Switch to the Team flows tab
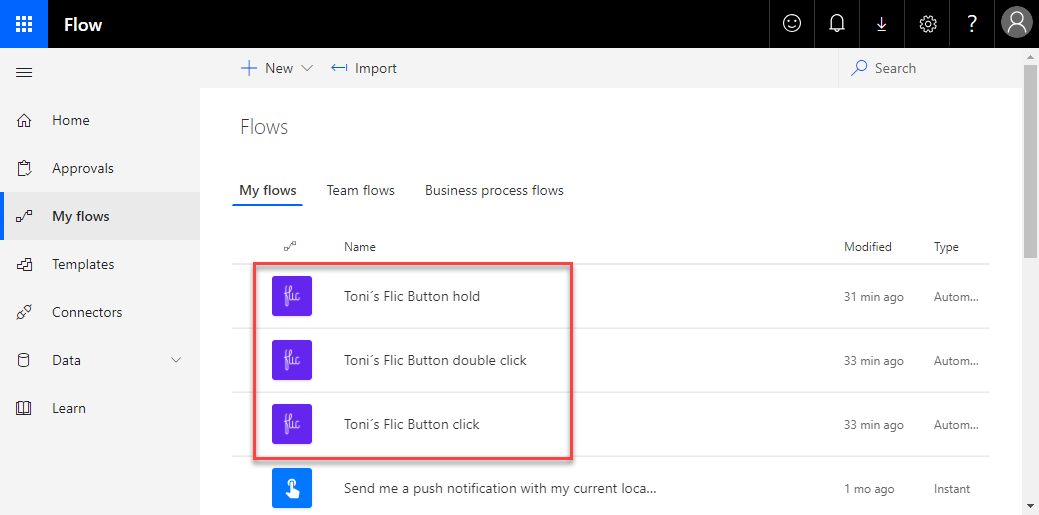Image resolution: width=1039 pixels, height=515 pixels. pyautogui.click(x=360, y=190)
